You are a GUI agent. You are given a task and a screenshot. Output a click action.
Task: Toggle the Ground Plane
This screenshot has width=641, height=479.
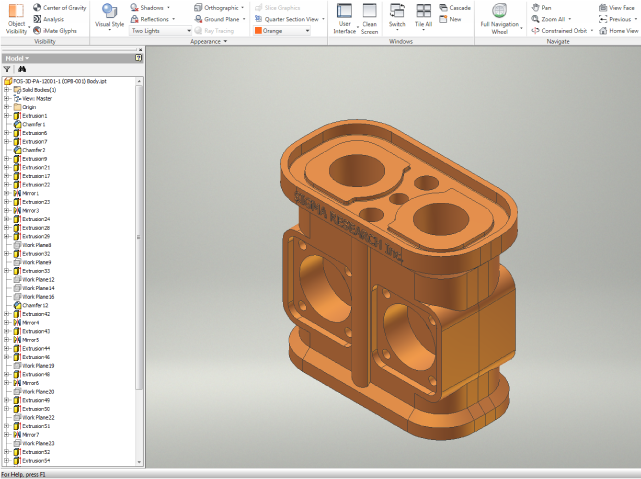tap(217, 19)
